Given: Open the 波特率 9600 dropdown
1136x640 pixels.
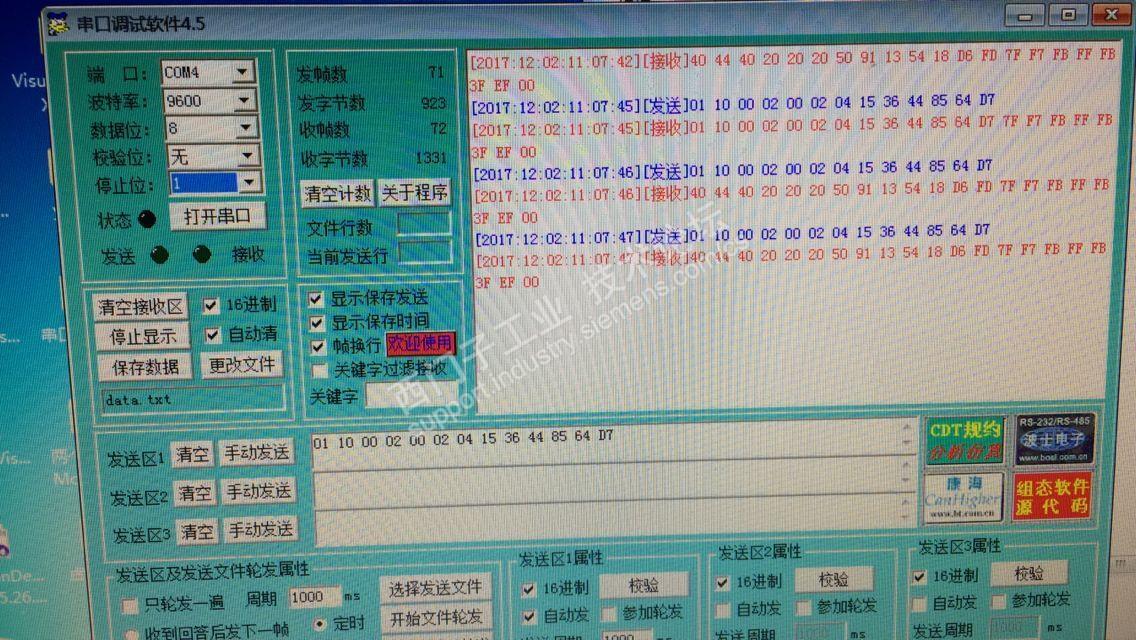Looking at the screenshot, I should tap(244, 100).
